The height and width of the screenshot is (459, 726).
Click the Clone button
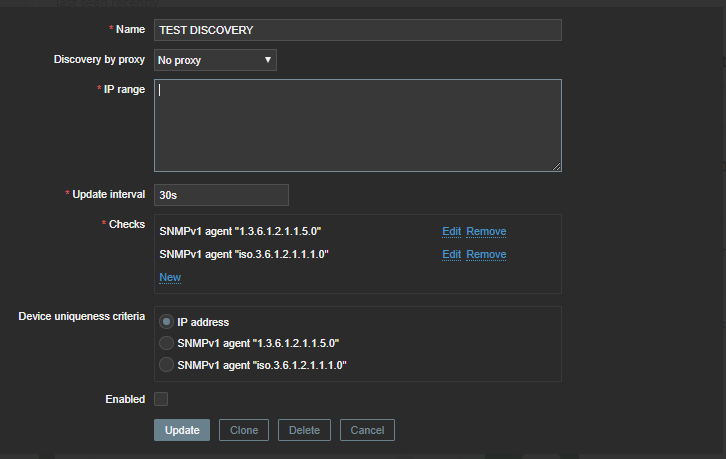pyautogui.click(x=244, y=430)
